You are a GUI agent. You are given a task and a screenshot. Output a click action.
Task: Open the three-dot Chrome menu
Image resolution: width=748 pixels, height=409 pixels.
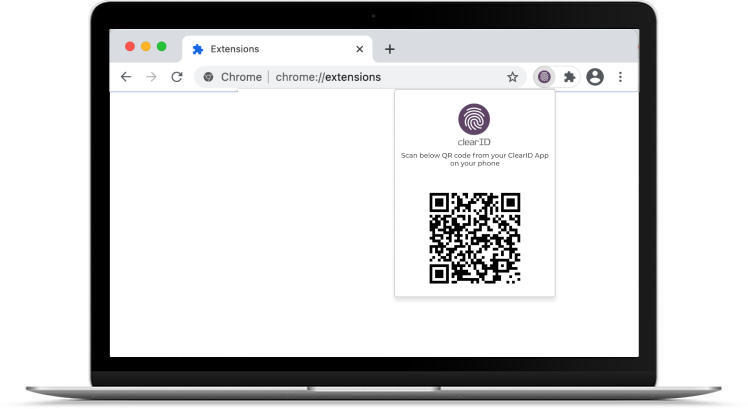click(620, 77)
